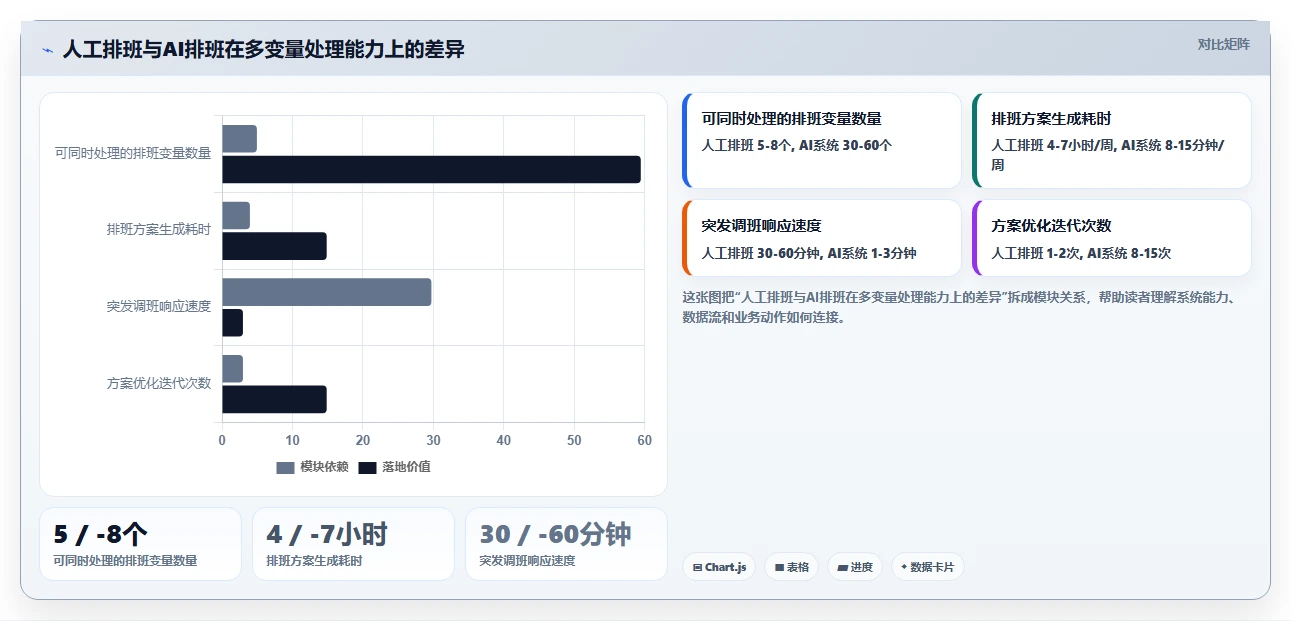Select the 表格 tag chip

[x=792, y=567]
